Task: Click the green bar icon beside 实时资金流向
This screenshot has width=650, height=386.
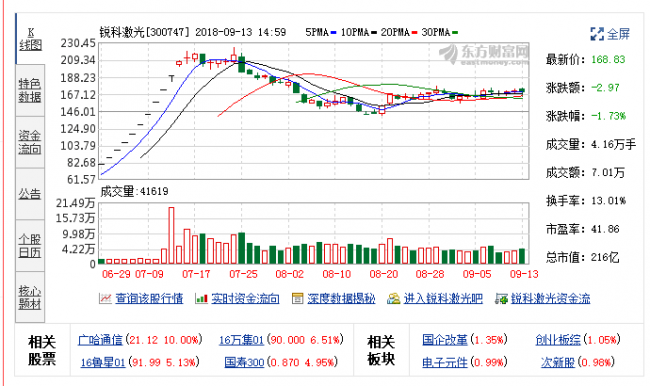Action: point(201,298)
